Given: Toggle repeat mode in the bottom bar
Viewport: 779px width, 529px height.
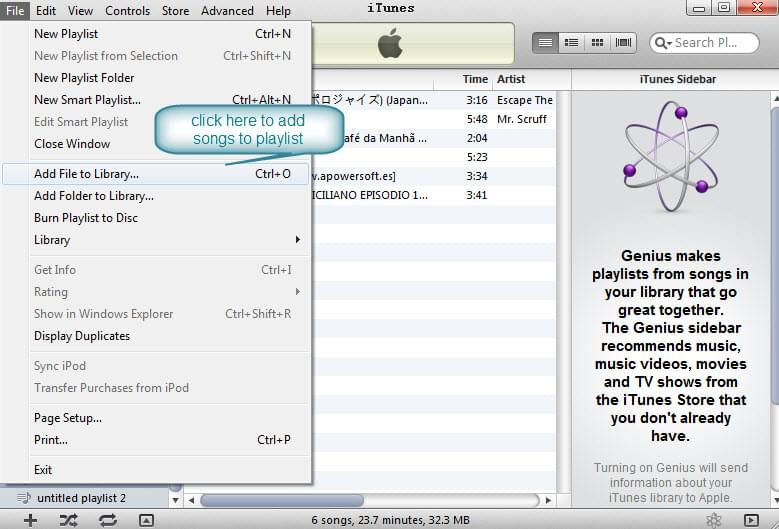Looking at the screenshot, I should coord(108,520).
